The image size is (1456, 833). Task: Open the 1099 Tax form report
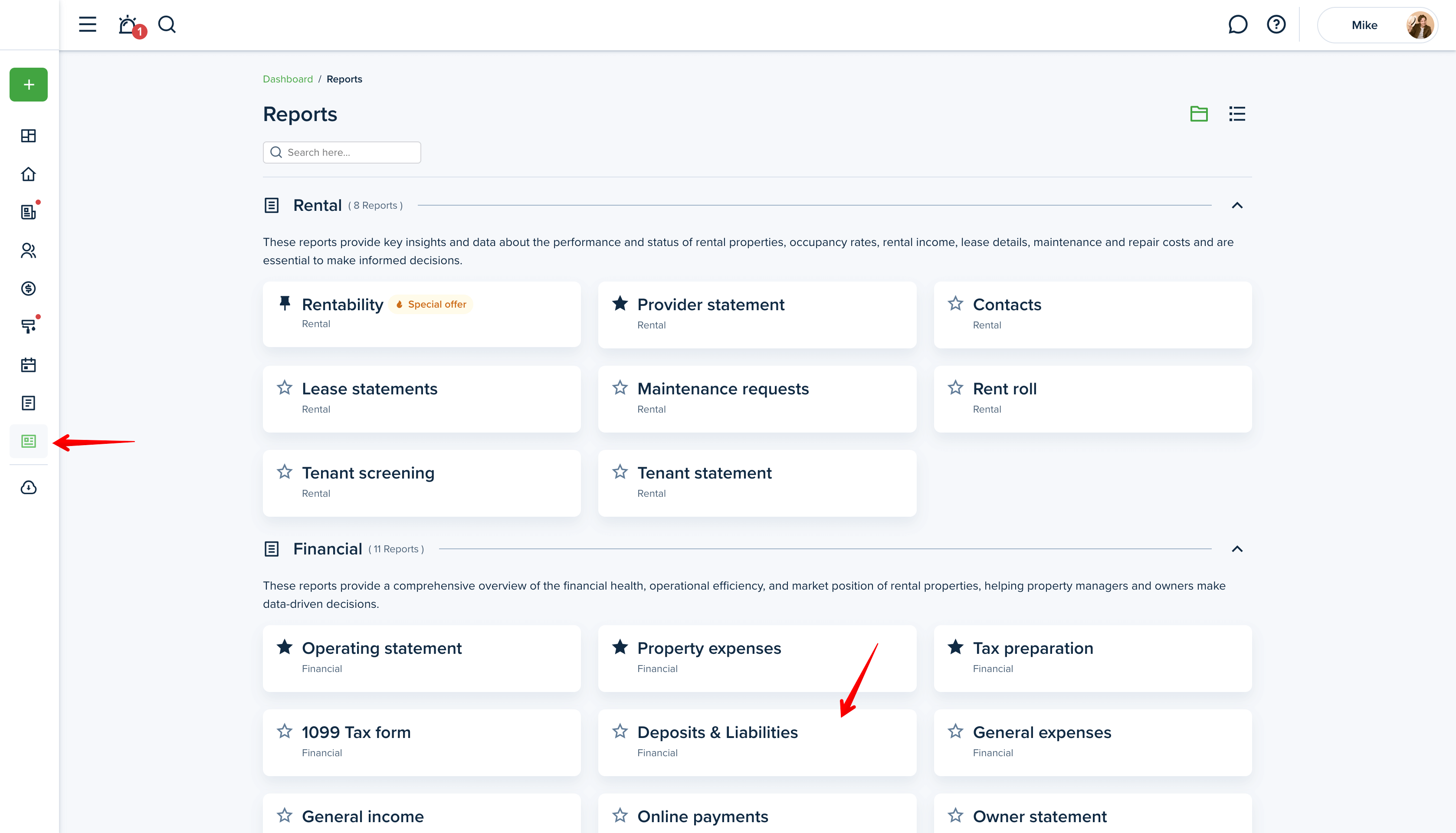[x=422, y=743]
